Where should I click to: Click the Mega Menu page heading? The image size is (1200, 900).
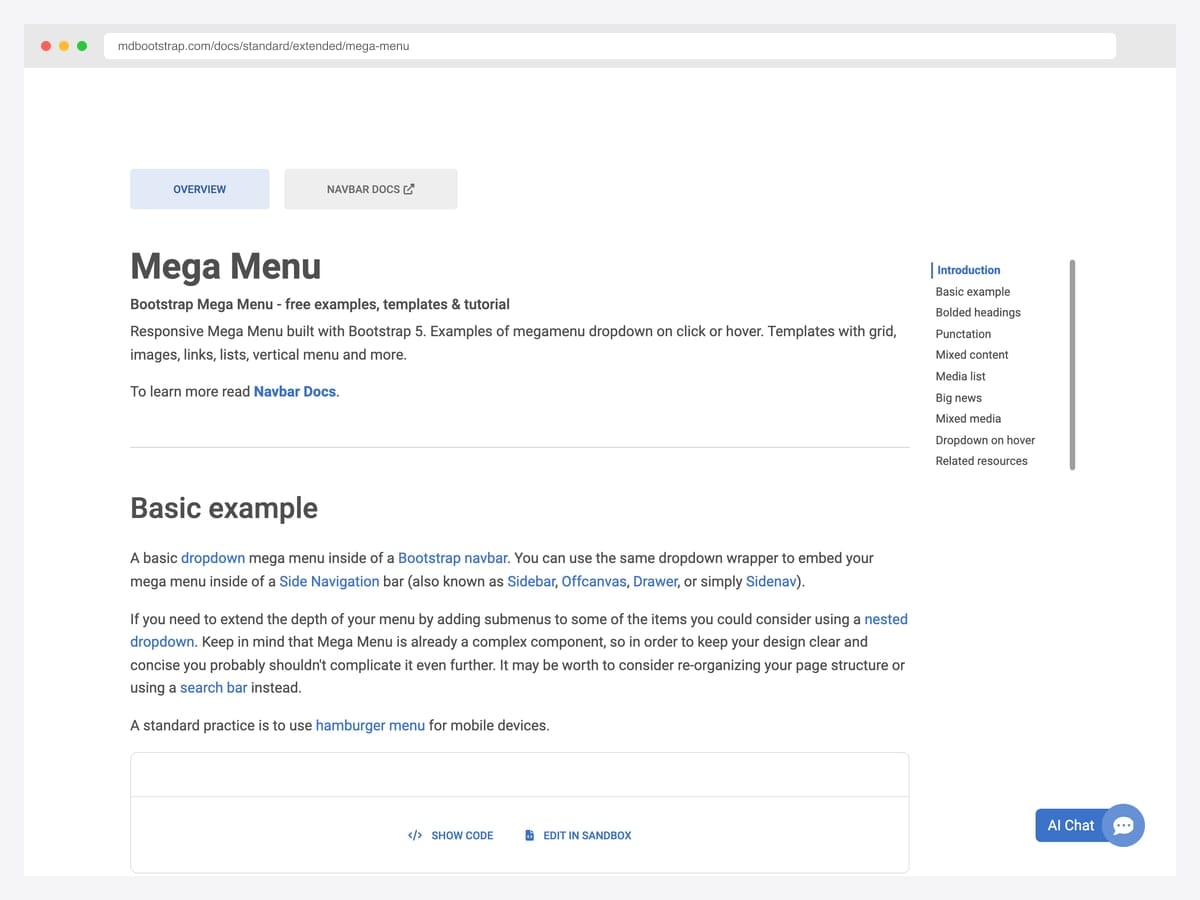pyautogui.click(x=226, y=266)
